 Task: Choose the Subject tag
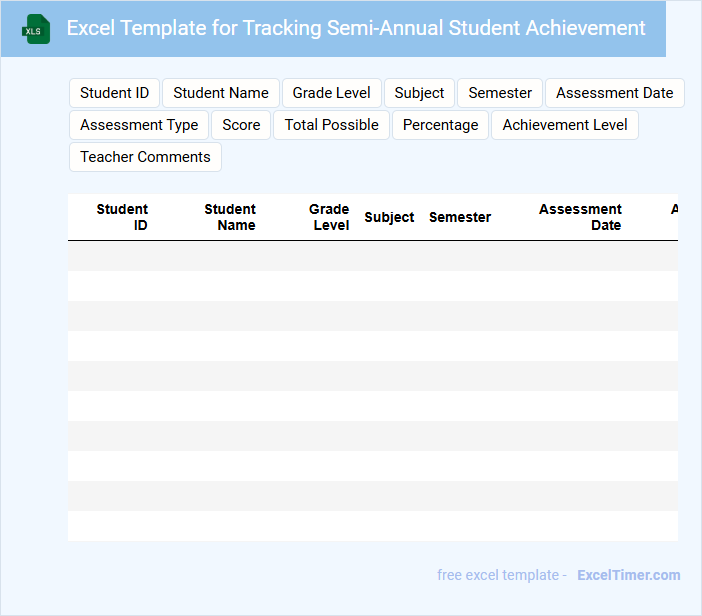tap(419, 93)
